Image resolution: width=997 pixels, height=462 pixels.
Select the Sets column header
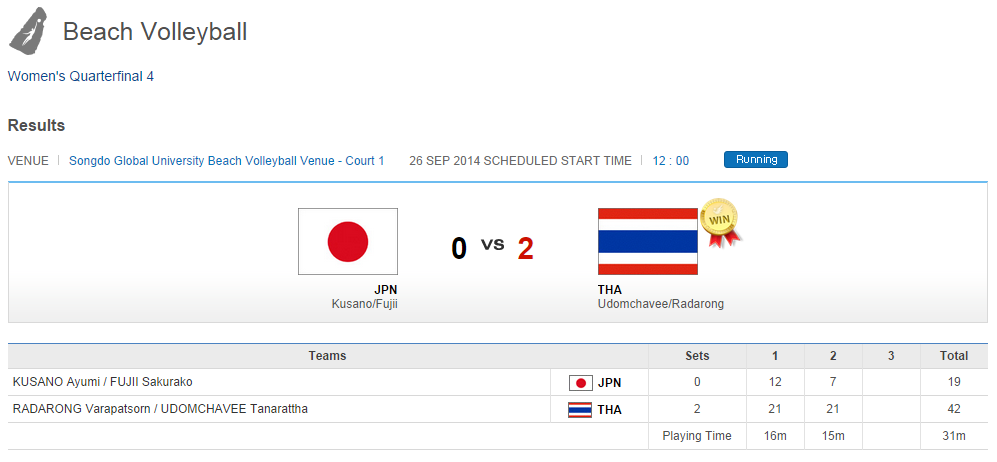pyautogui.click(x=697, y=356)
